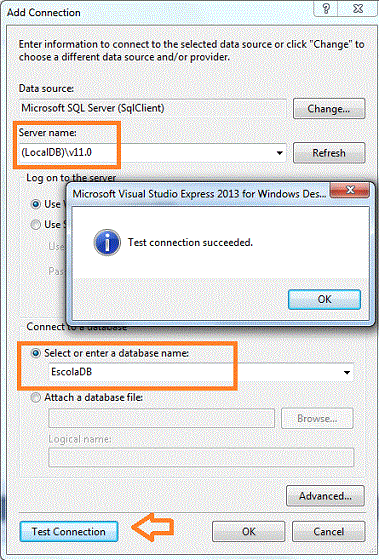Viewport: 379px width, 560px height.
Task: Open the database name dropdown arrow
Action: pos(346,372)
